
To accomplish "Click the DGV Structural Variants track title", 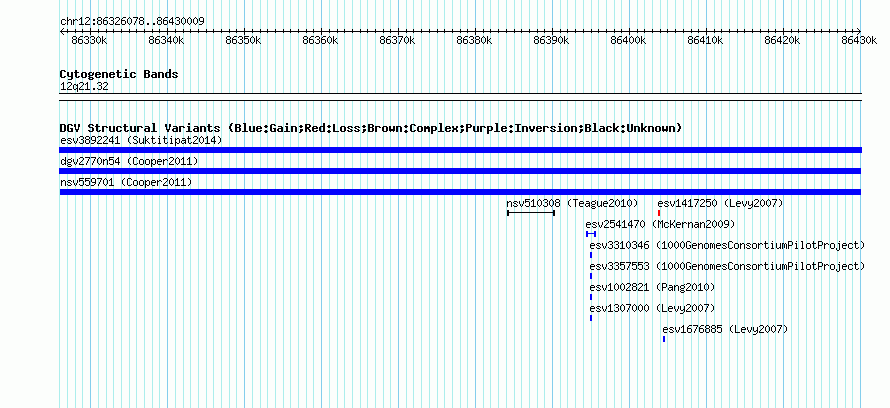I will (x=371, y=128).
